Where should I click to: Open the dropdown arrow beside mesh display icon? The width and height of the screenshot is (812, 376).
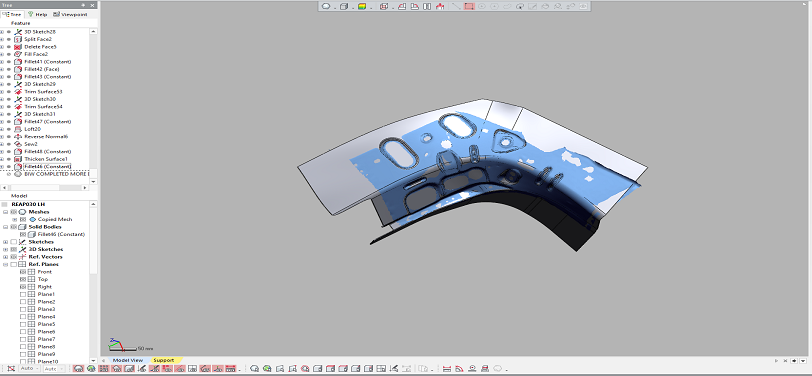point(334,8)
